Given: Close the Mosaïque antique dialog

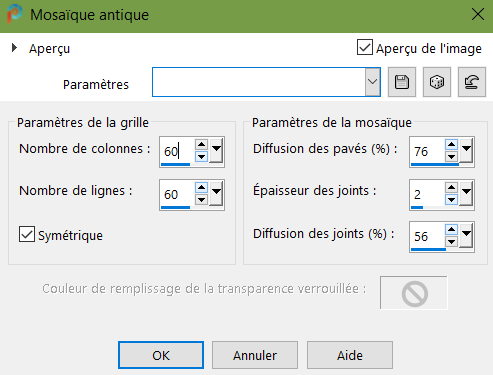Looking at the screenshot, I should [478, 14].
